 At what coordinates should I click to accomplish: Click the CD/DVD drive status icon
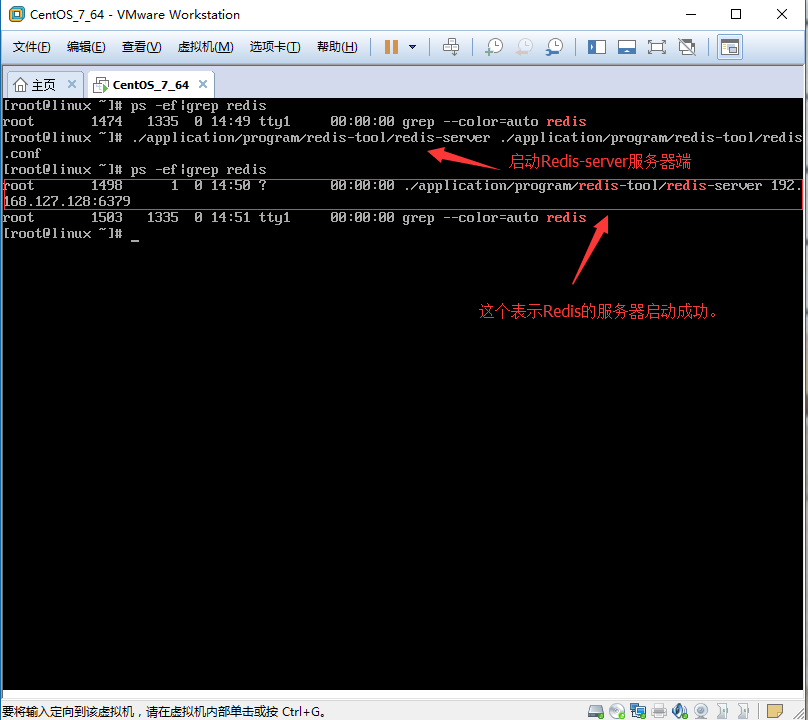(617, 711)
